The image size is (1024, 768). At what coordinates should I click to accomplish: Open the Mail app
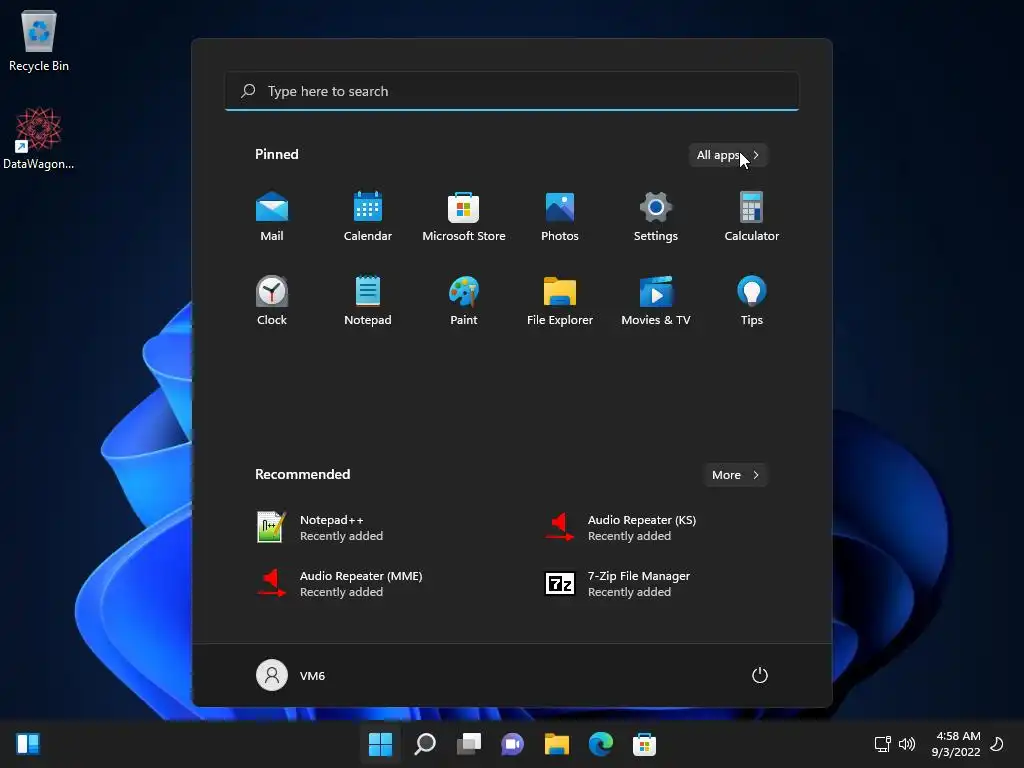(272, 217)
